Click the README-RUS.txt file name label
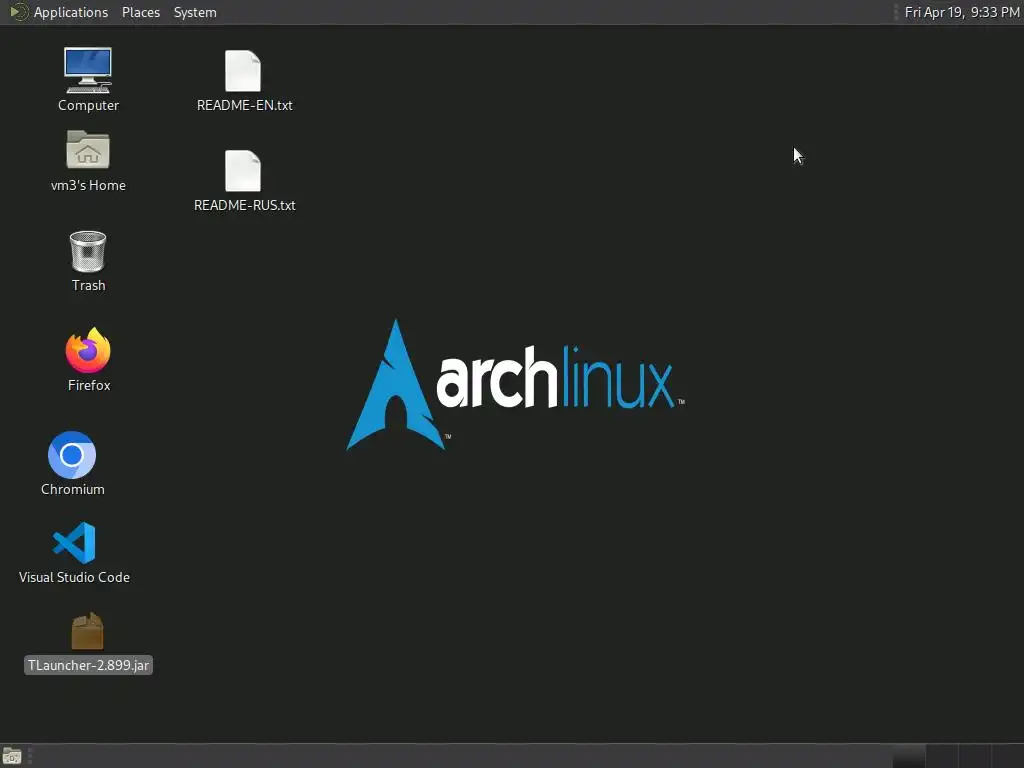Image resolution: width=1024 pixels, height=768 pixels. coord(245,205)
